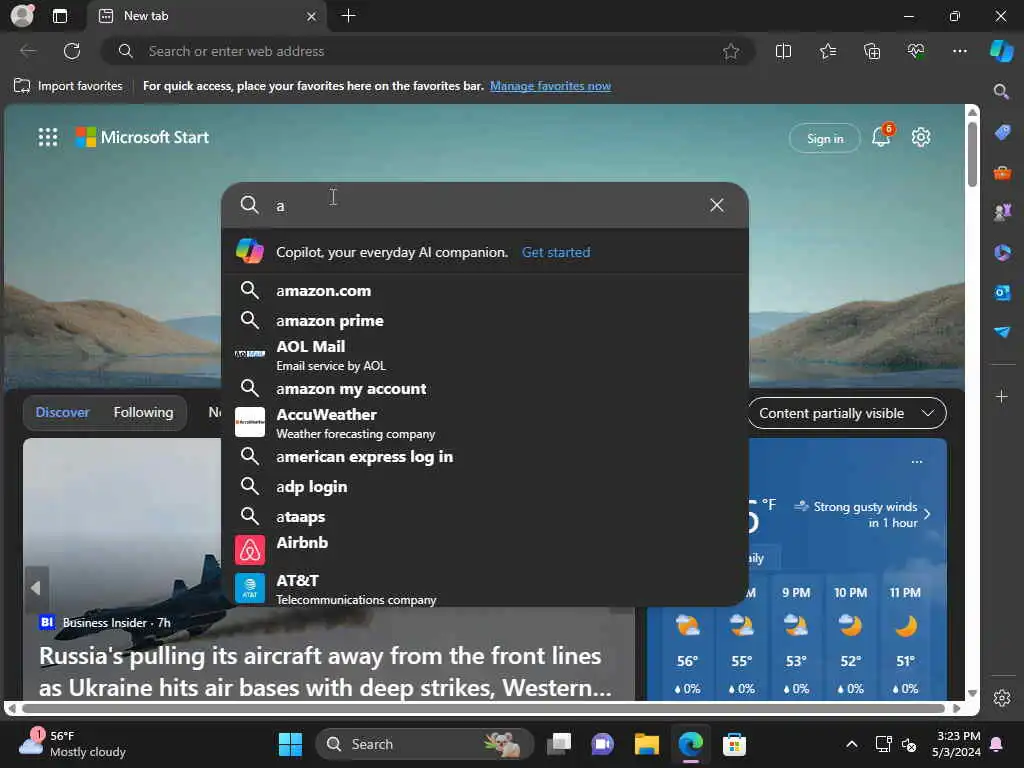Open Manage favorites now link
This screenshot has width=1024, height=768.
coord(550,86)
